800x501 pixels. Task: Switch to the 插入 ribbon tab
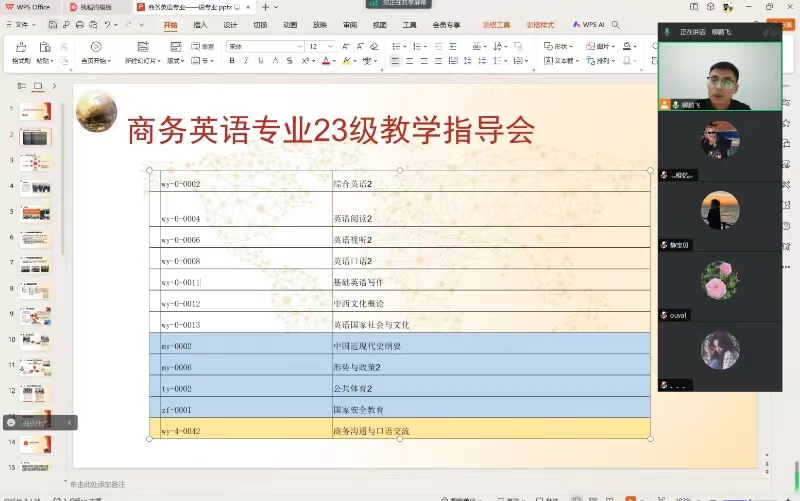click(200, 24)
